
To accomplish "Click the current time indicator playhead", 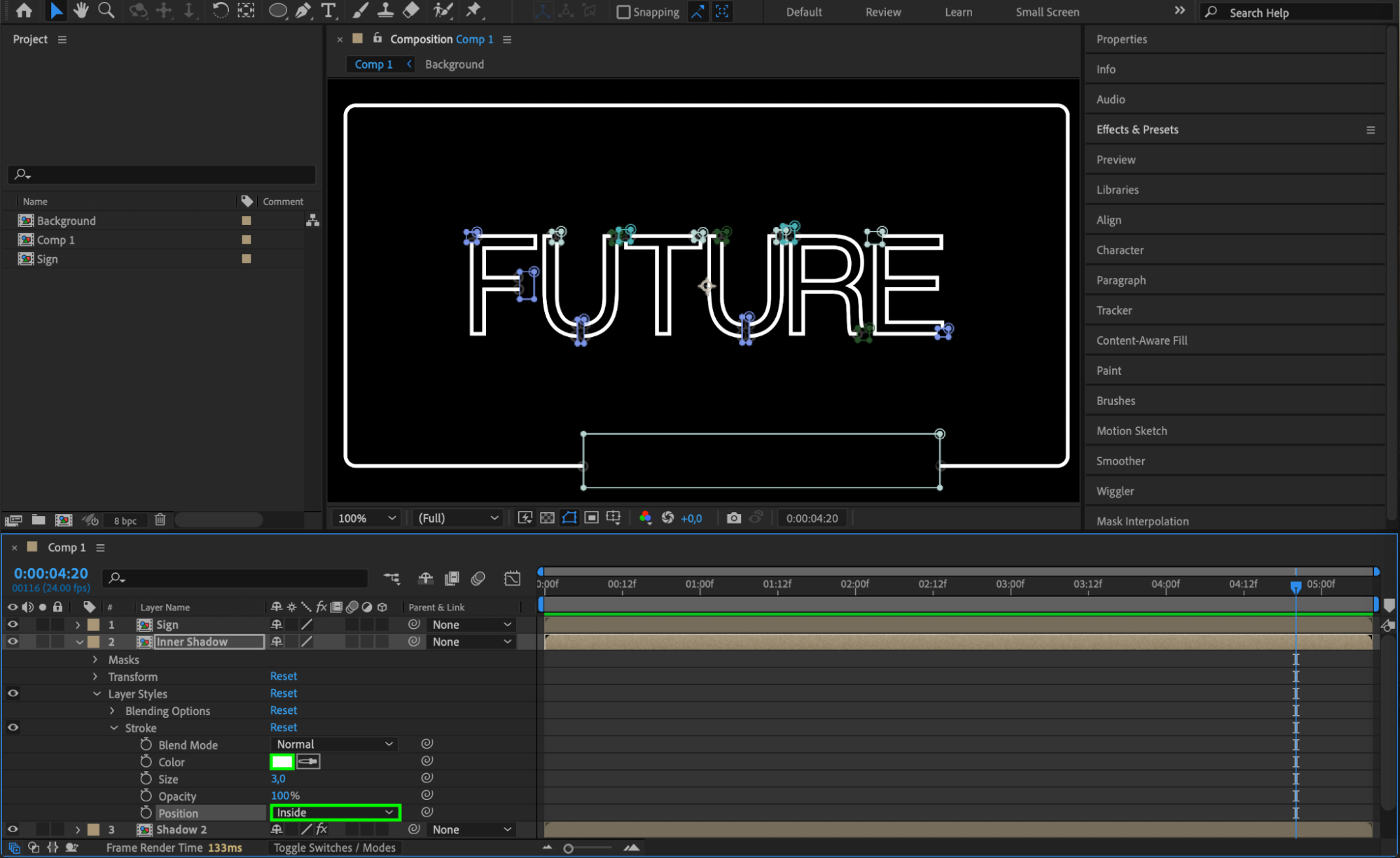I will tap(1296, 586).
